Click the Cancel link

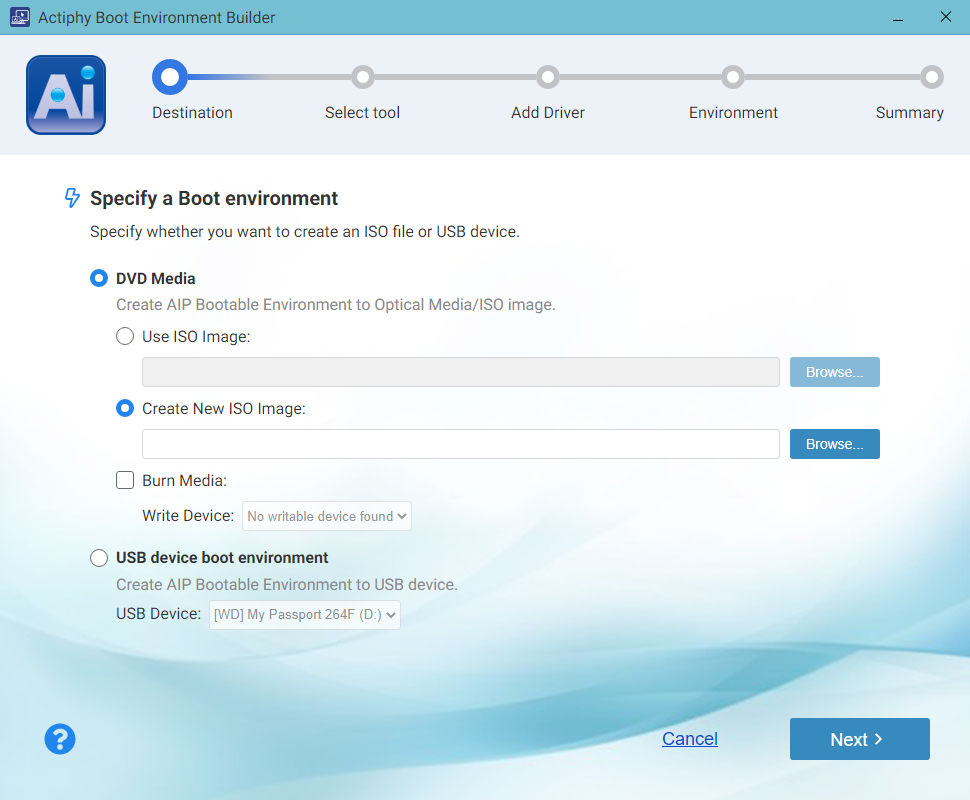pyautogui.click(x=689, y=739)
